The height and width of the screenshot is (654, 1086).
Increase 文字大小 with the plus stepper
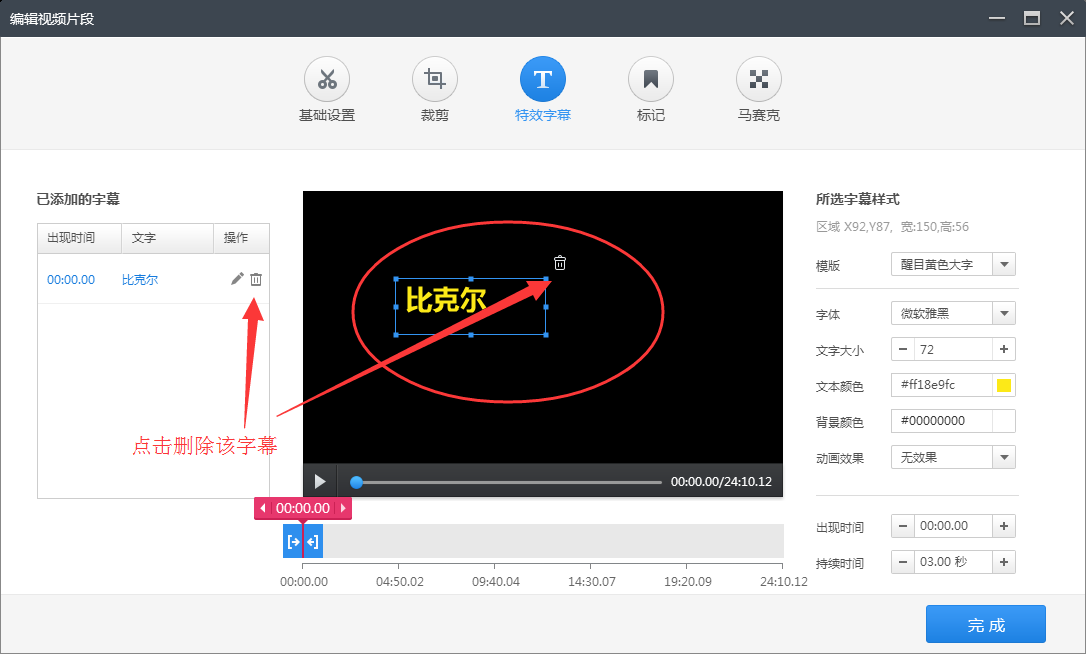click(1004, 349)
